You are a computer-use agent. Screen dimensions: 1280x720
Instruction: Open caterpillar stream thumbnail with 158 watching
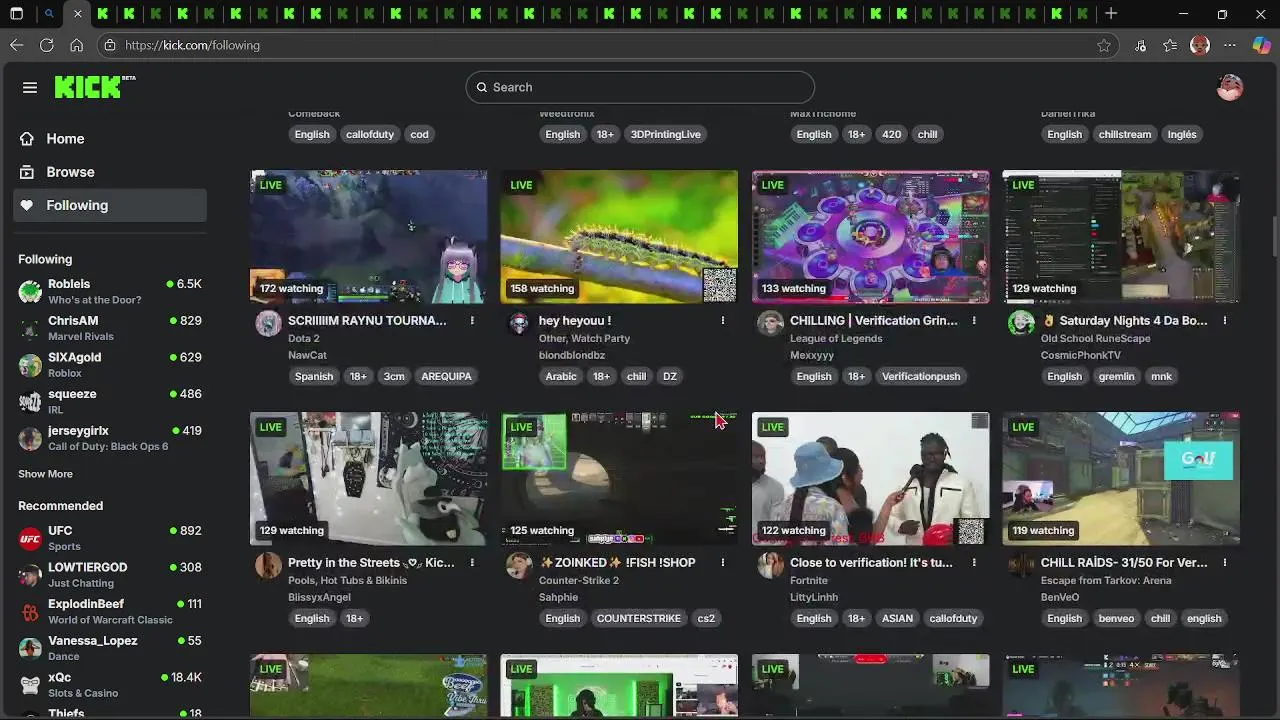click(x=619, y=237)
